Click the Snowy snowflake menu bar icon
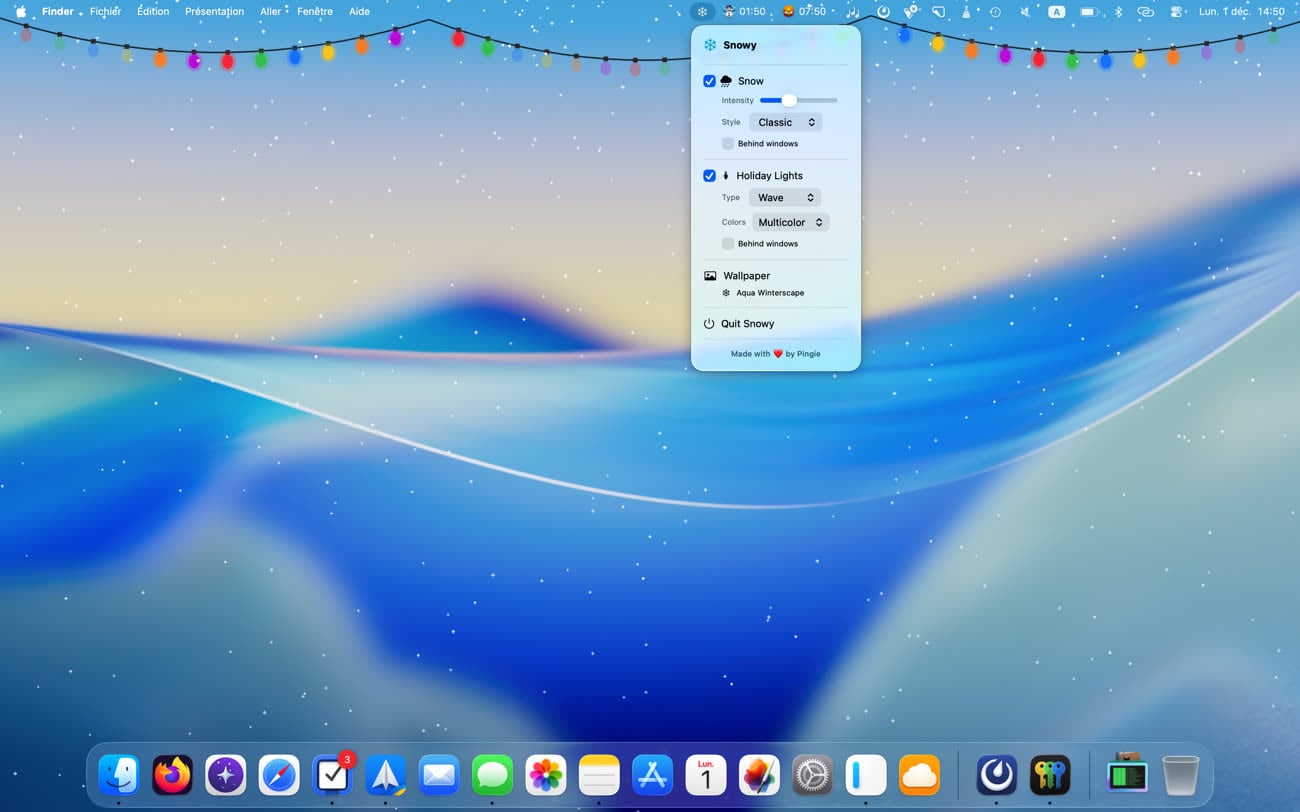 (702, 12)
